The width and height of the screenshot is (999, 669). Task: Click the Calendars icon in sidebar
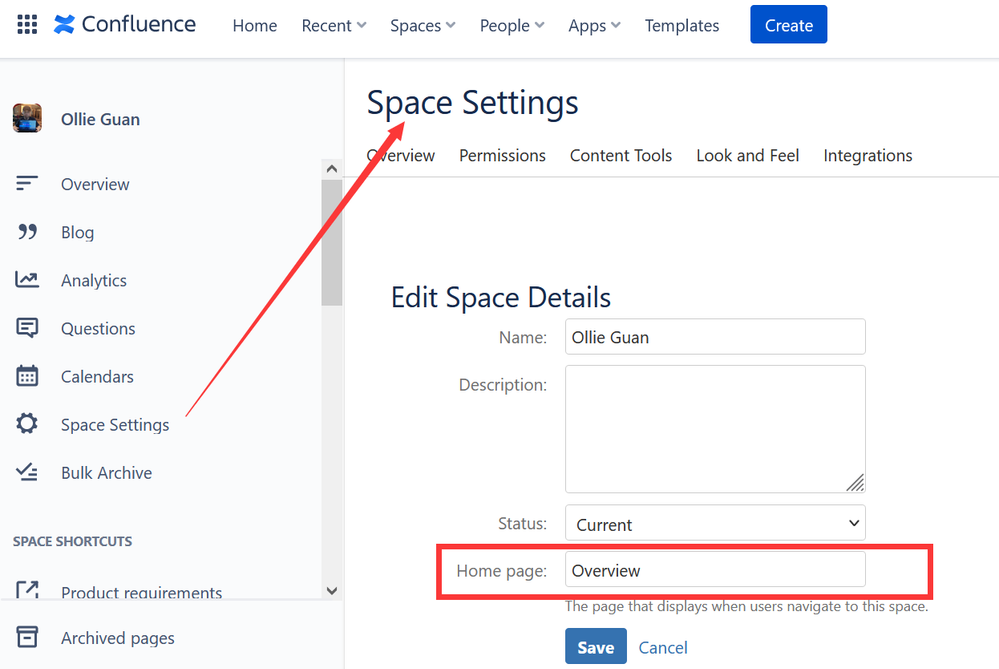point(27,376)
